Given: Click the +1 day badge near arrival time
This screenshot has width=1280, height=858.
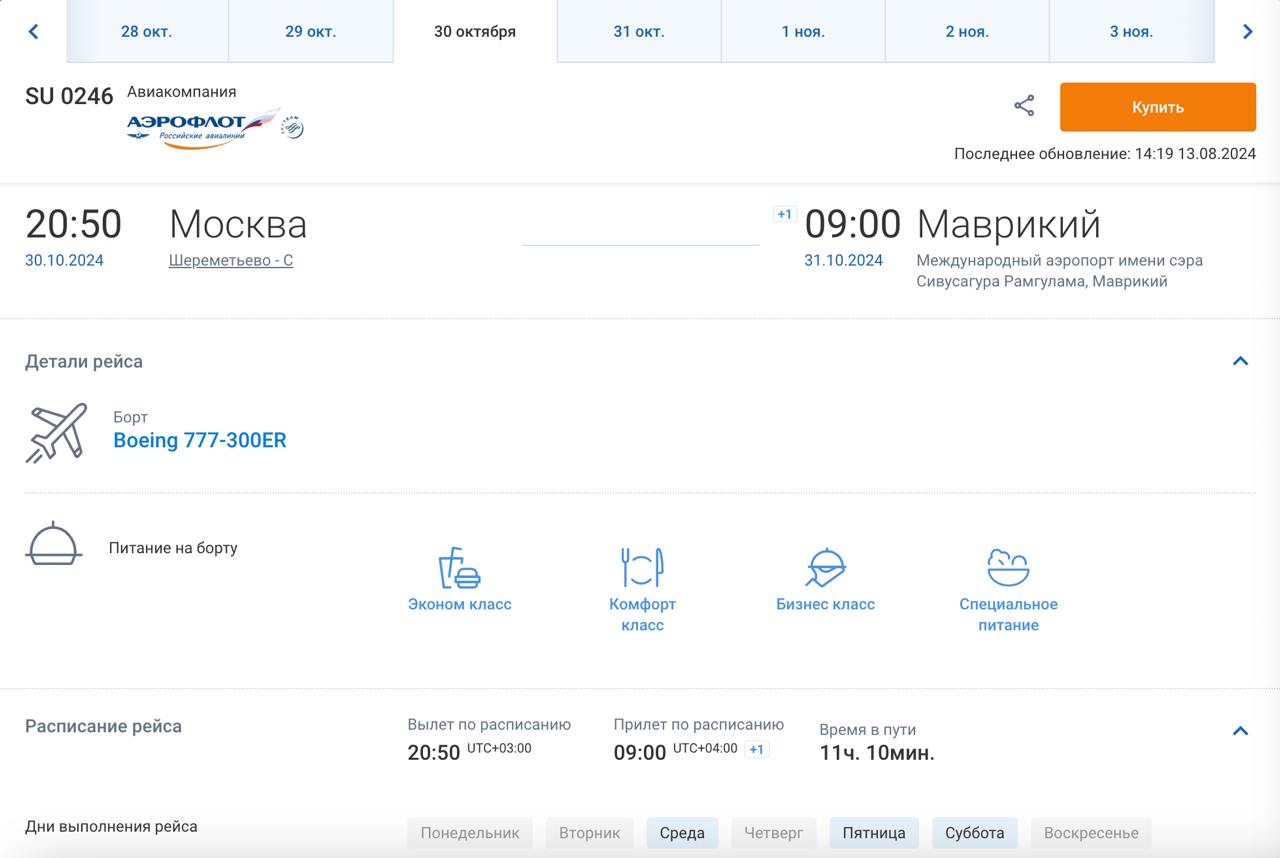Looking at the screenshot, I should 784,214.
